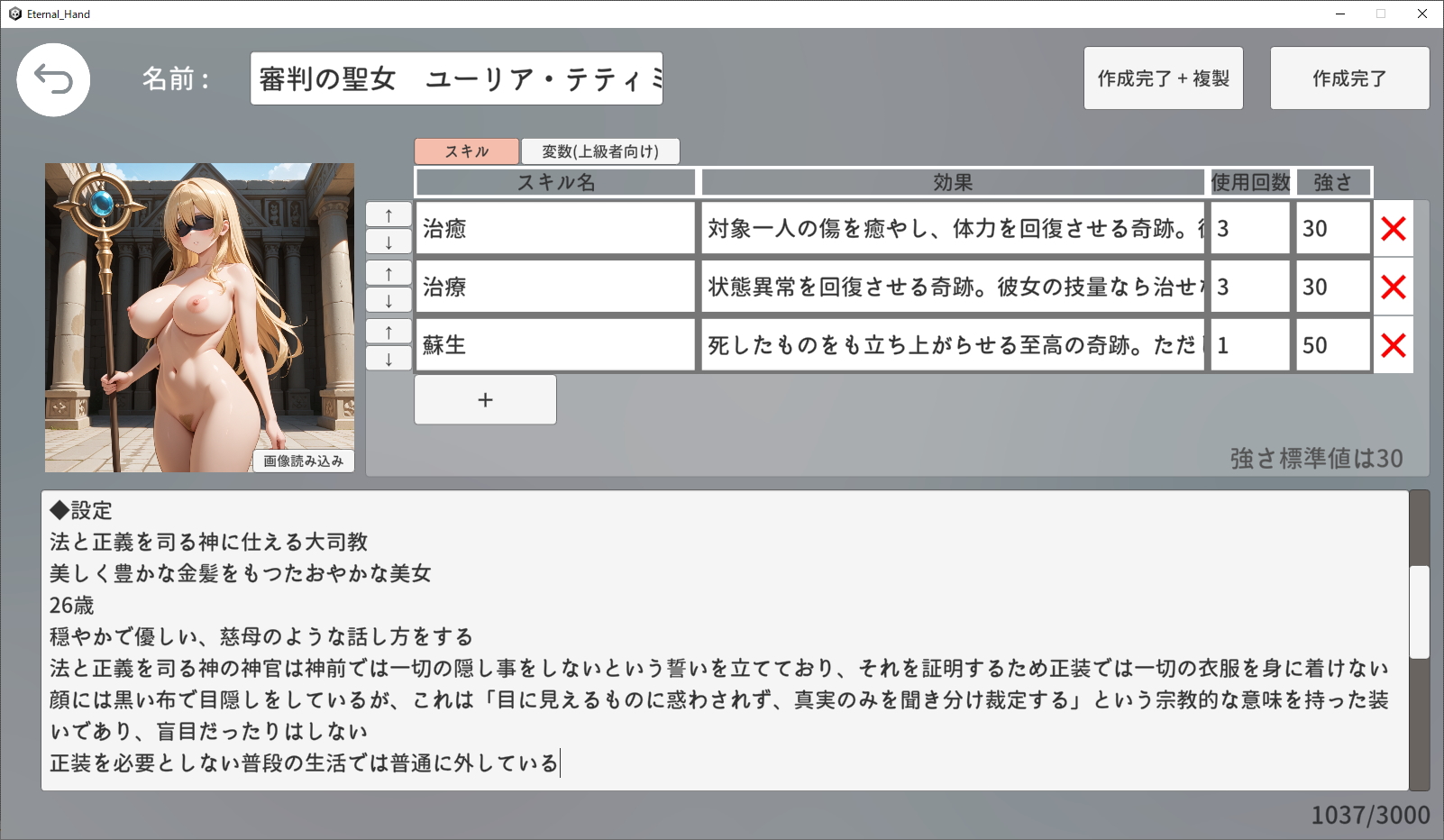Viewport: 1444px width, 840px height.
Task: Click the 治癒 skill name field
Action: tap(555, 229)
